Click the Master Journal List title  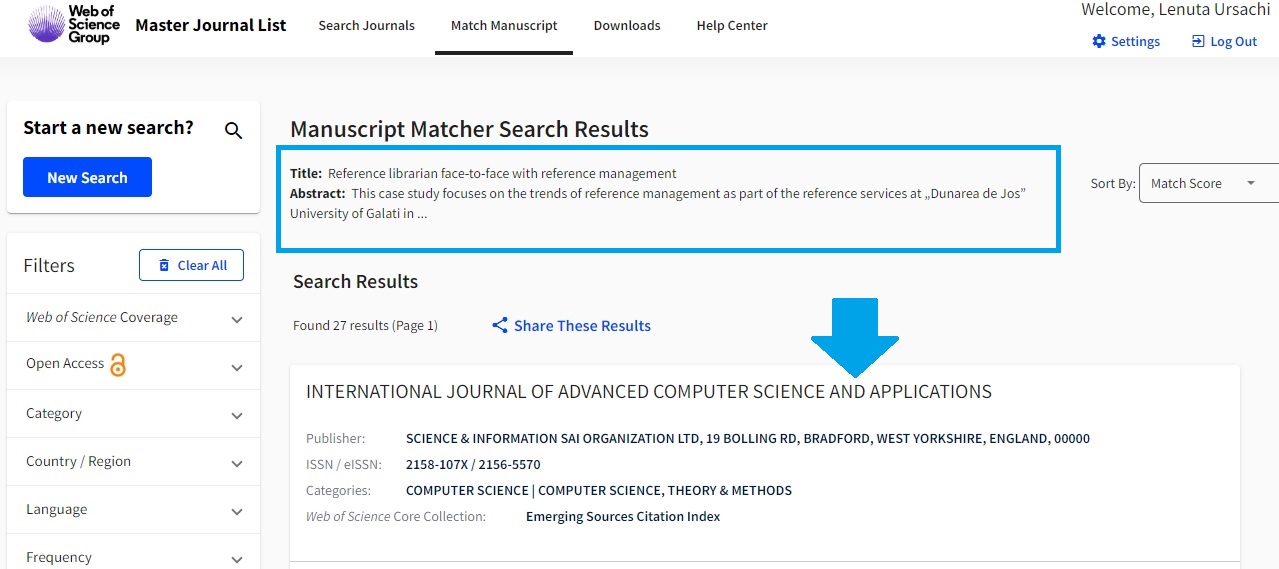coord(211,25)
